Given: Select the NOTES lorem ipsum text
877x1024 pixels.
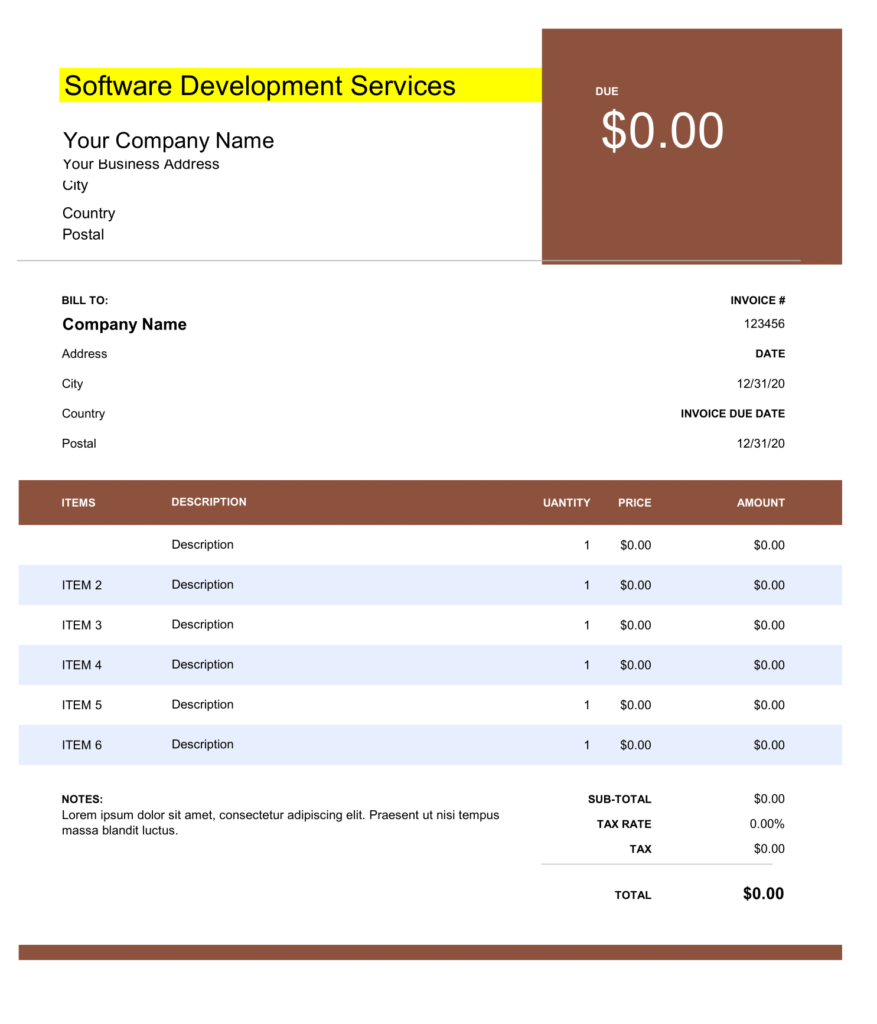Looking at the screenshot, I should click(280, 822).
